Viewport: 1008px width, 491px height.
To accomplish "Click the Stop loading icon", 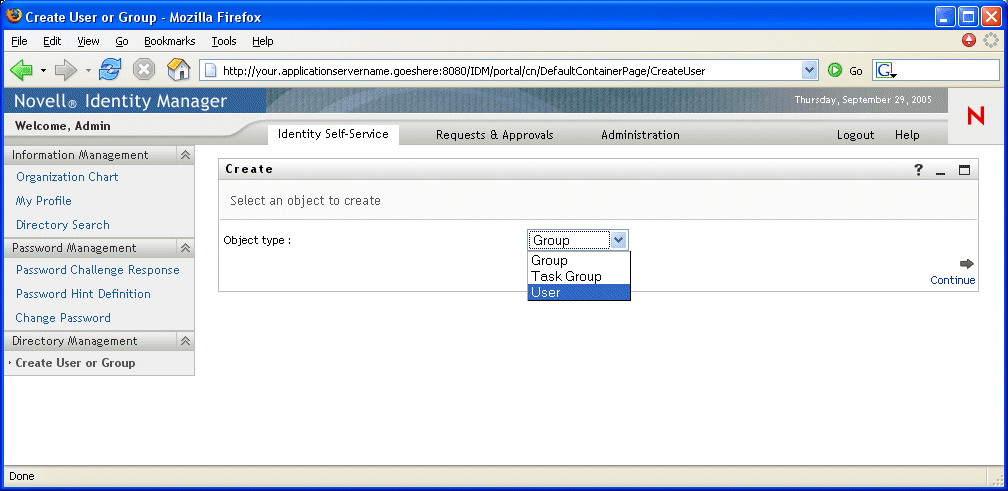I will tap(144, 70).
